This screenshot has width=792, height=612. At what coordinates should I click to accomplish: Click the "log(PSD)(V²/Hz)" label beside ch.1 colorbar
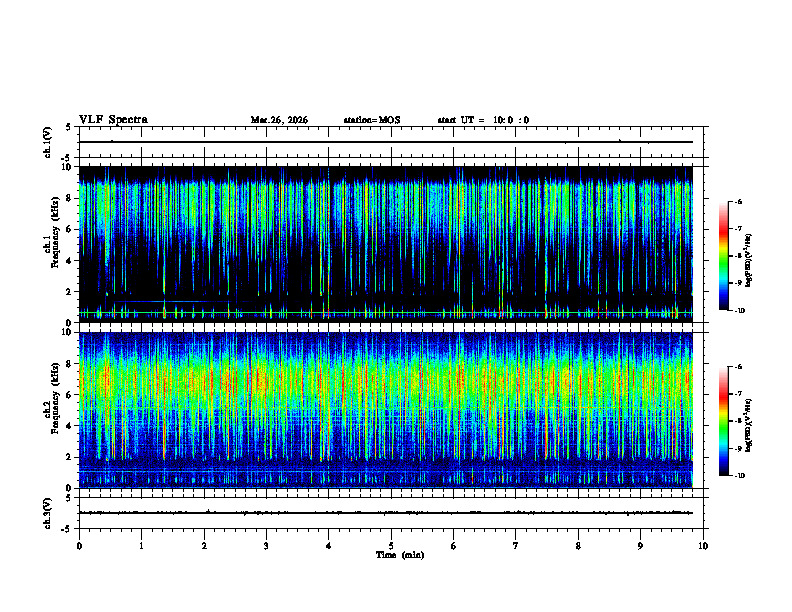click(749, 260)
